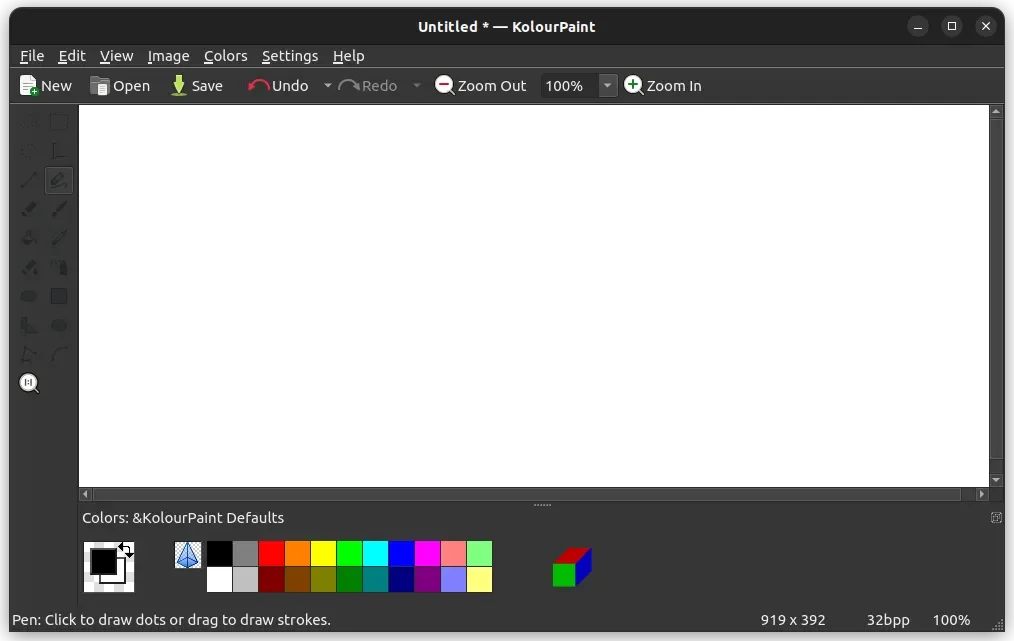Click the small icon right of Colors label
The height and width of the screenshot is (641, 1014).
pos(996,517)
